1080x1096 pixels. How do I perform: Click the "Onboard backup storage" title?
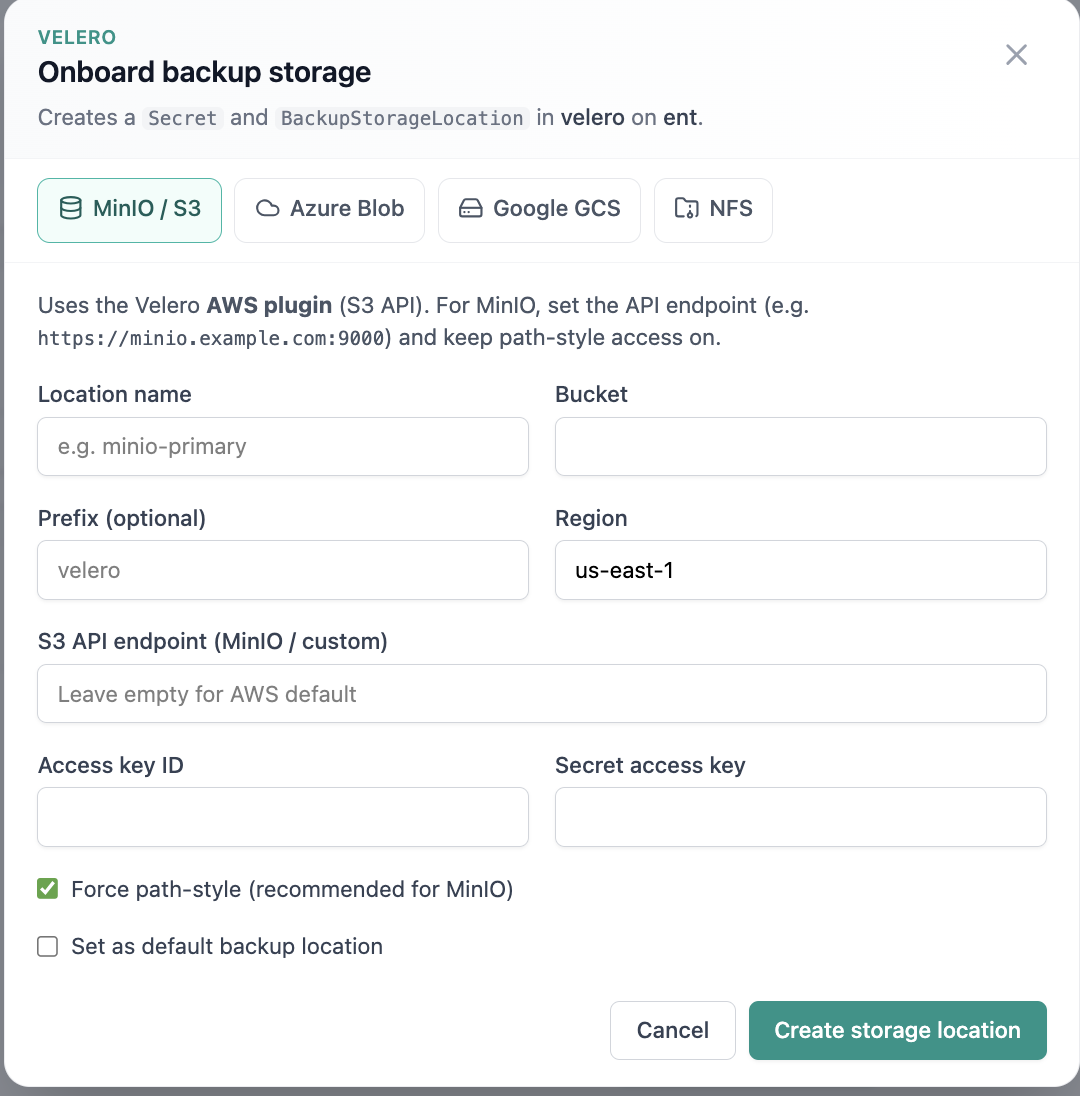204,72
